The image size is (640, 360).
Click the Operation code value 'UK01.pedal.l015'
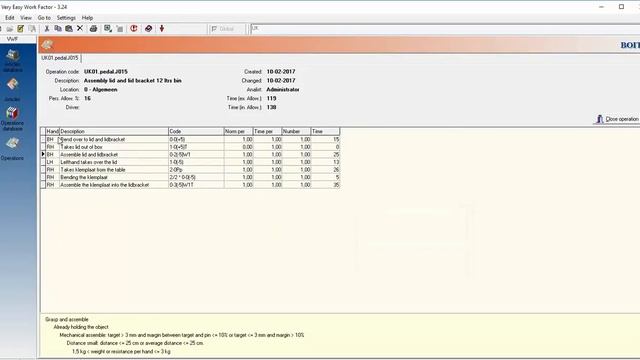click(106, 72)
